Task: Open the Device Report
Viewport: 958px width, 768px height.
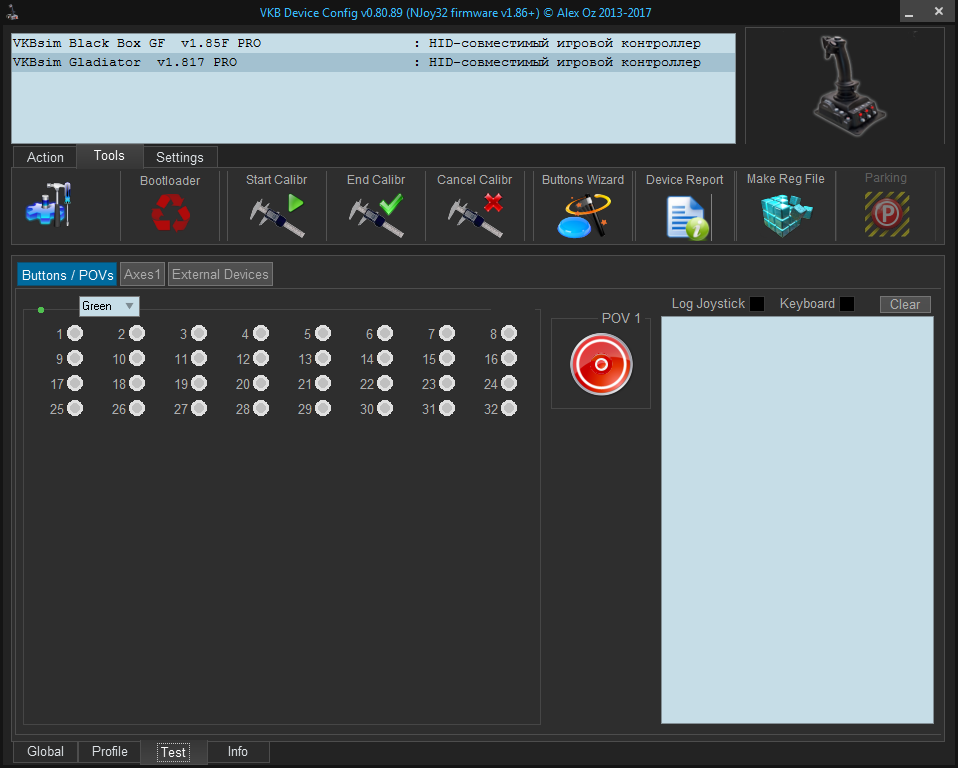Action: [x=688, y=218]
